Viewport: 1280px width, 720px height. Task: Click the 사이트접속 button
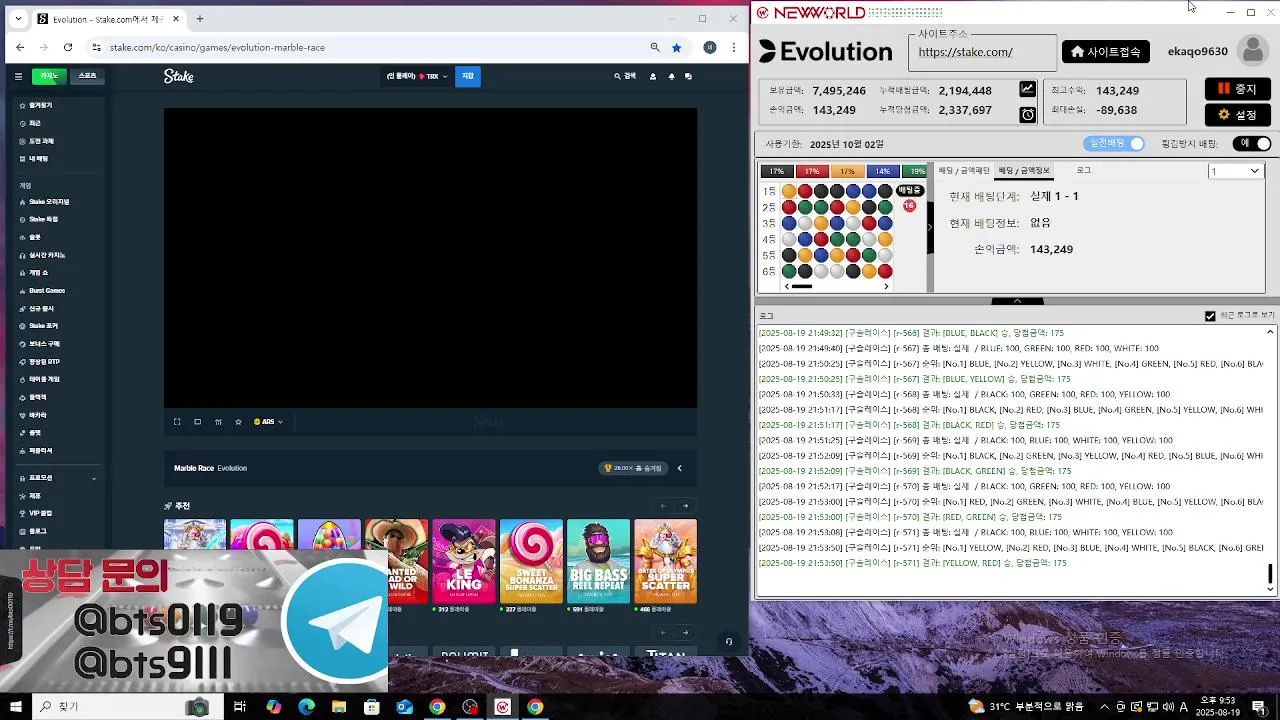point(1106,52)
